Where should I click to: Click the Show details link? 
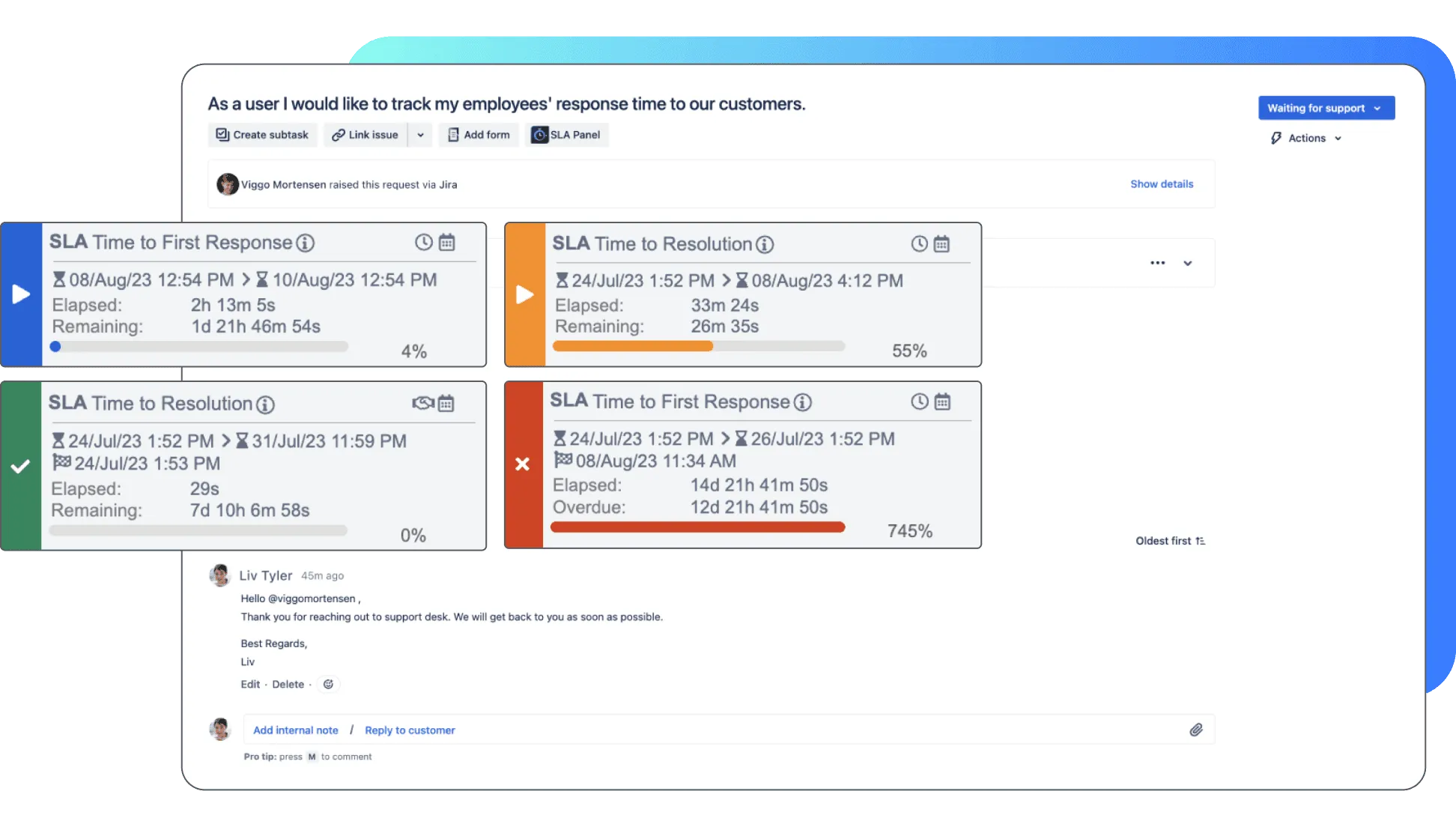1162,184
